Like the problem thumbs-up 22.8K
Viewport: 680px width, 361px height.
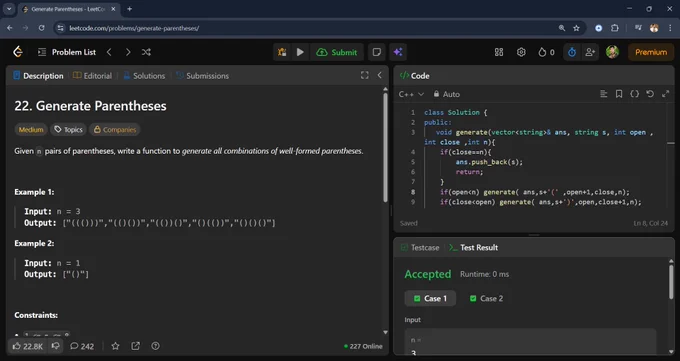click(x=27, y=346)
